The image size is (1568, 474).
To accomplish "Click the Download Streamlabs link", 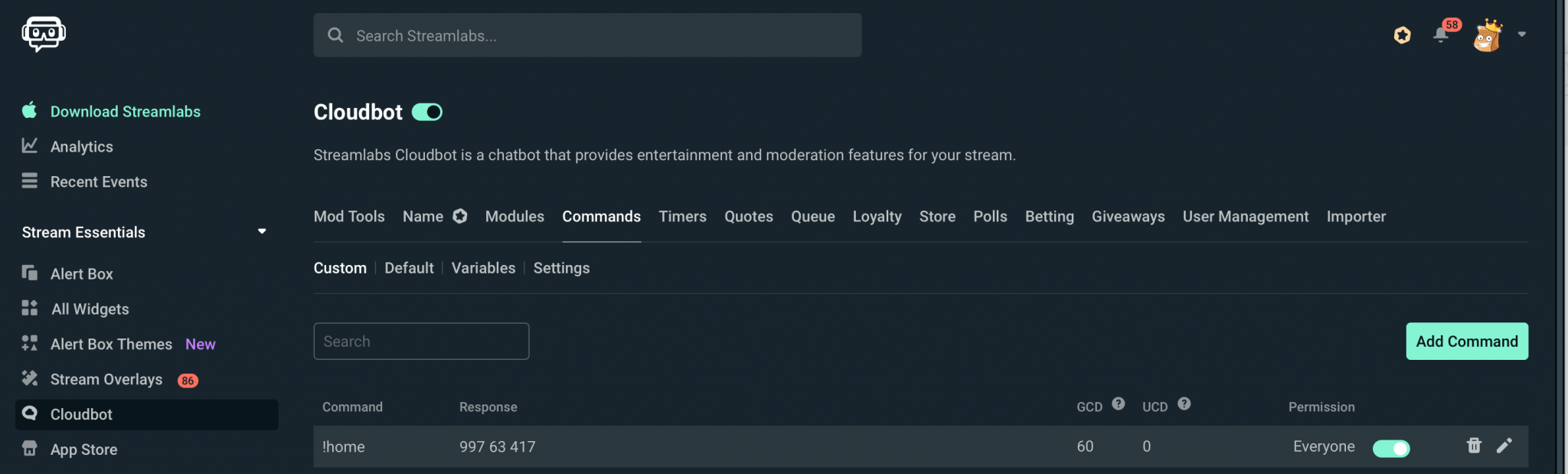I will click(125, 112).
